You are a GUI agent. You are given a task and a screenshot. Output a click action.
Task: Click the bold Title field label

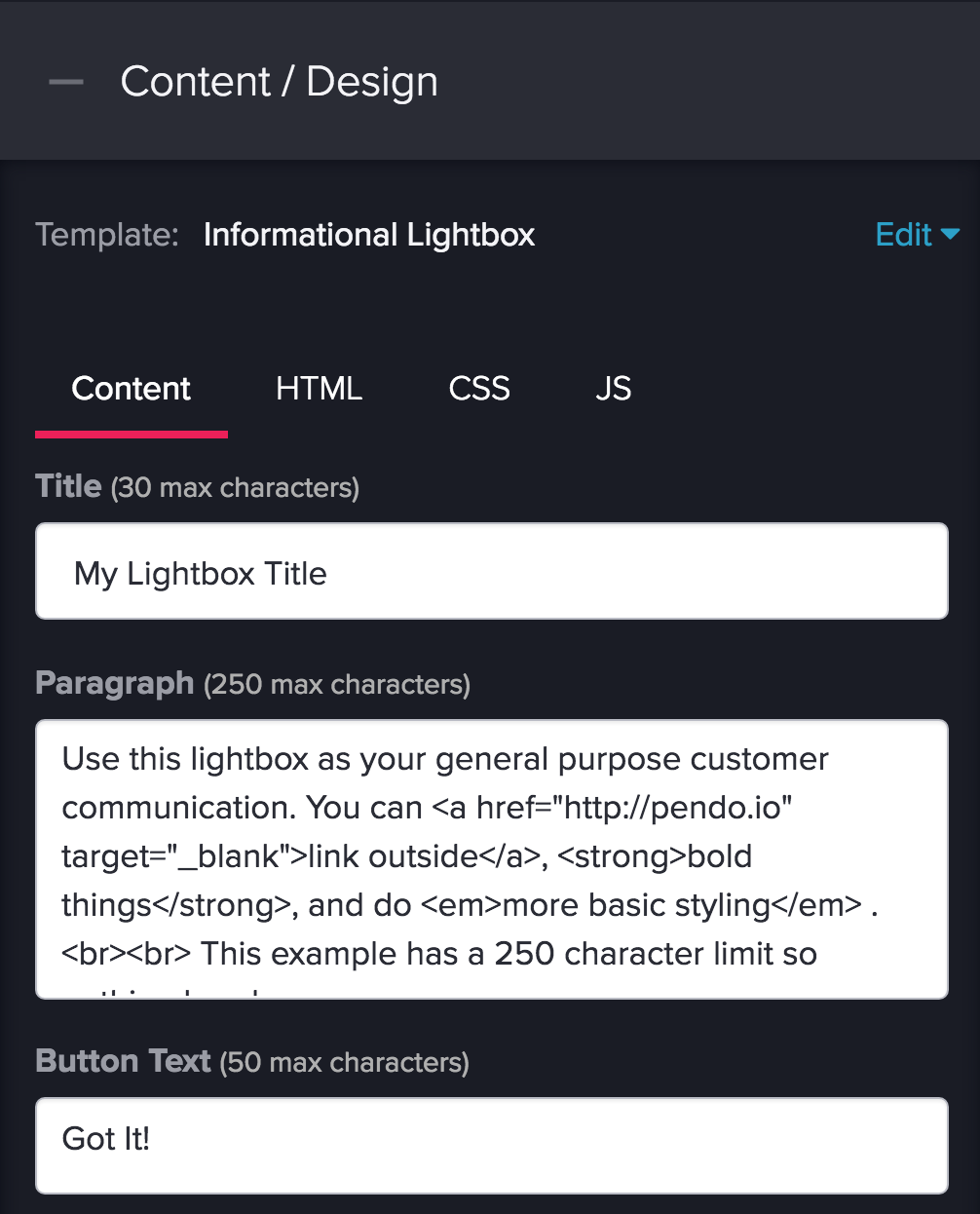68,485
